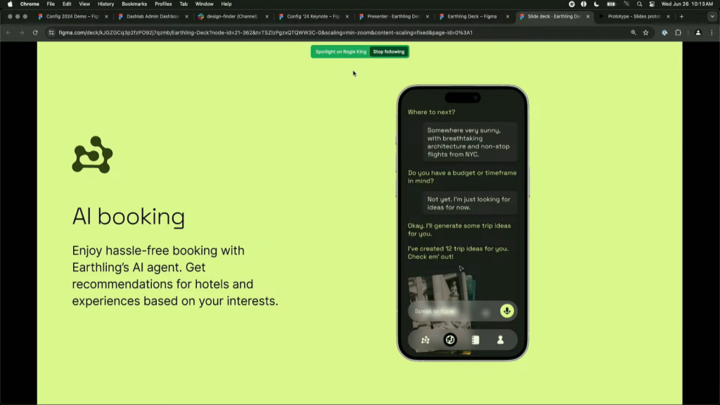Image resolution: width=720 pixels, height=405 pixels.
Task: Click the figma.com URL in the address bar
Action: pos(265,33)
